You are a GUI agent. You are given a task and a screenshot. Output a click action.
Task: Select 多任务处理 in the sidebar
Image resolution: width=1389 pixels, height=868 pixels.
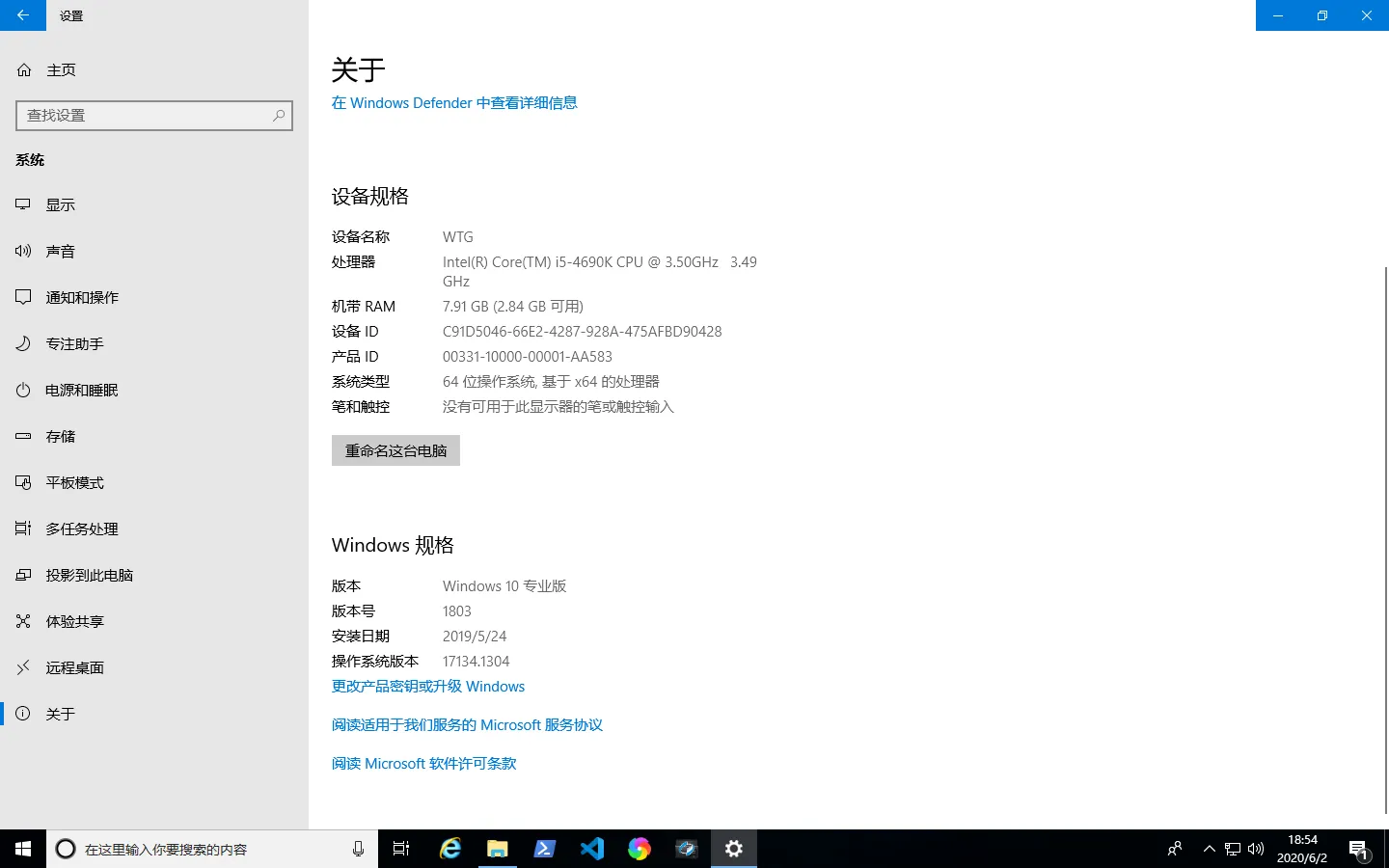154,529
